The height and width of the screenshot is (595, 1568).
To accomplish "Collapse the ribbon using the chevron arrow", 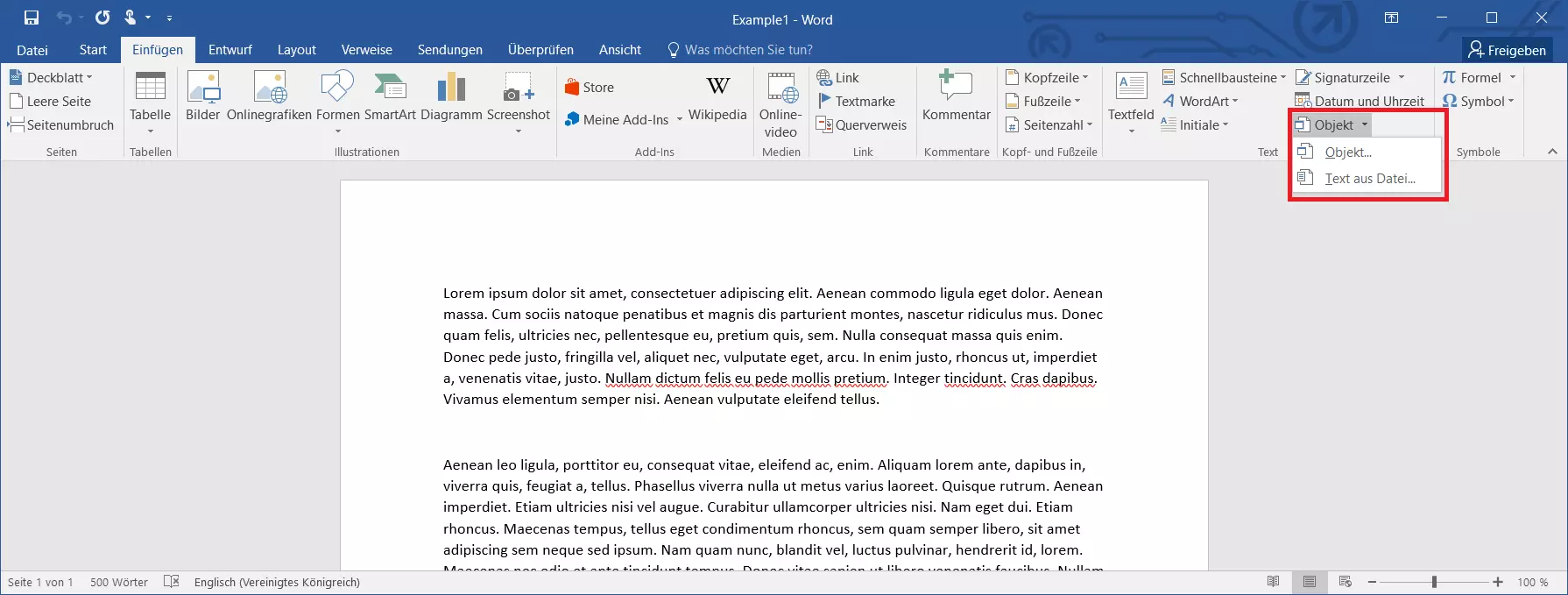I will (x=1552, y=152).
